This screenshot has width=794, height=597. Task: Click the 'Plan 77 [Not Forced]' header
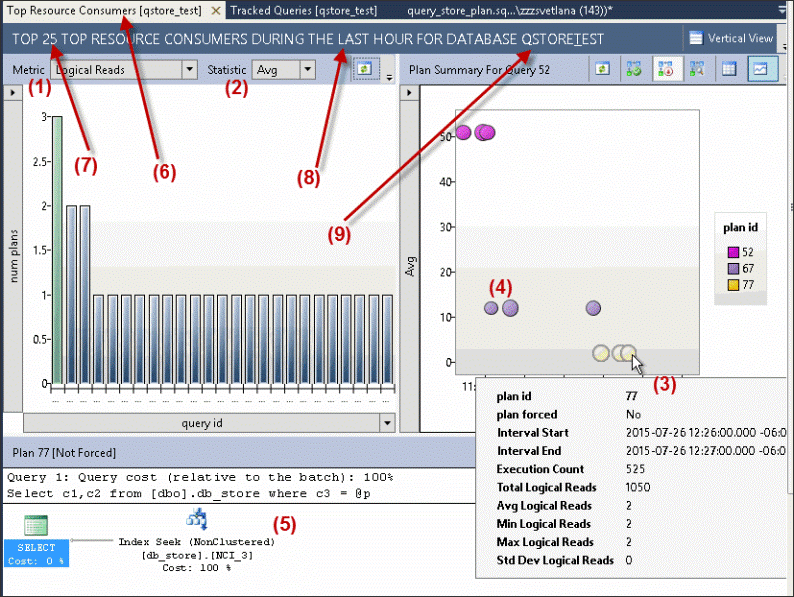point(64,453)
